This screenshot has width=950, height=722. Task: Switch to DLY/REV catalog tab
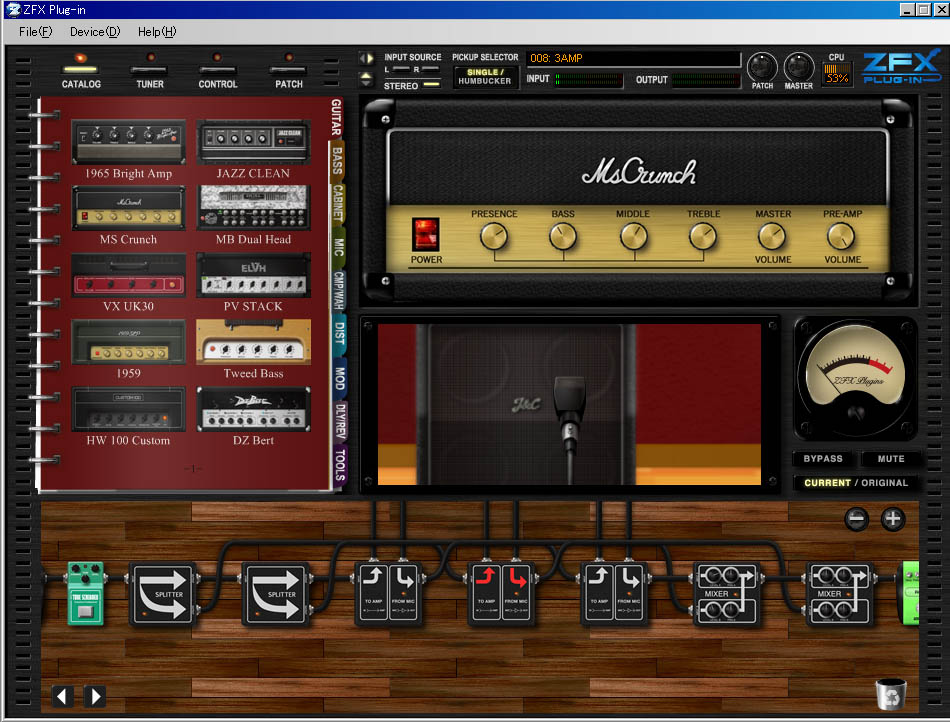coord(340,421)
